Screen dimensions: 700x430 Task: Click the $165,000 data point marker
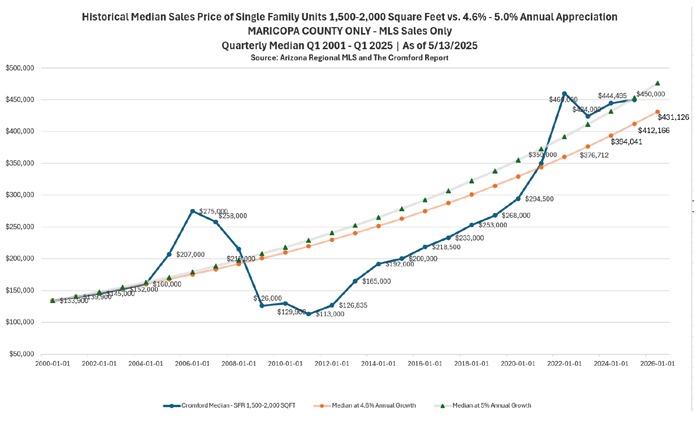(355, 281)
